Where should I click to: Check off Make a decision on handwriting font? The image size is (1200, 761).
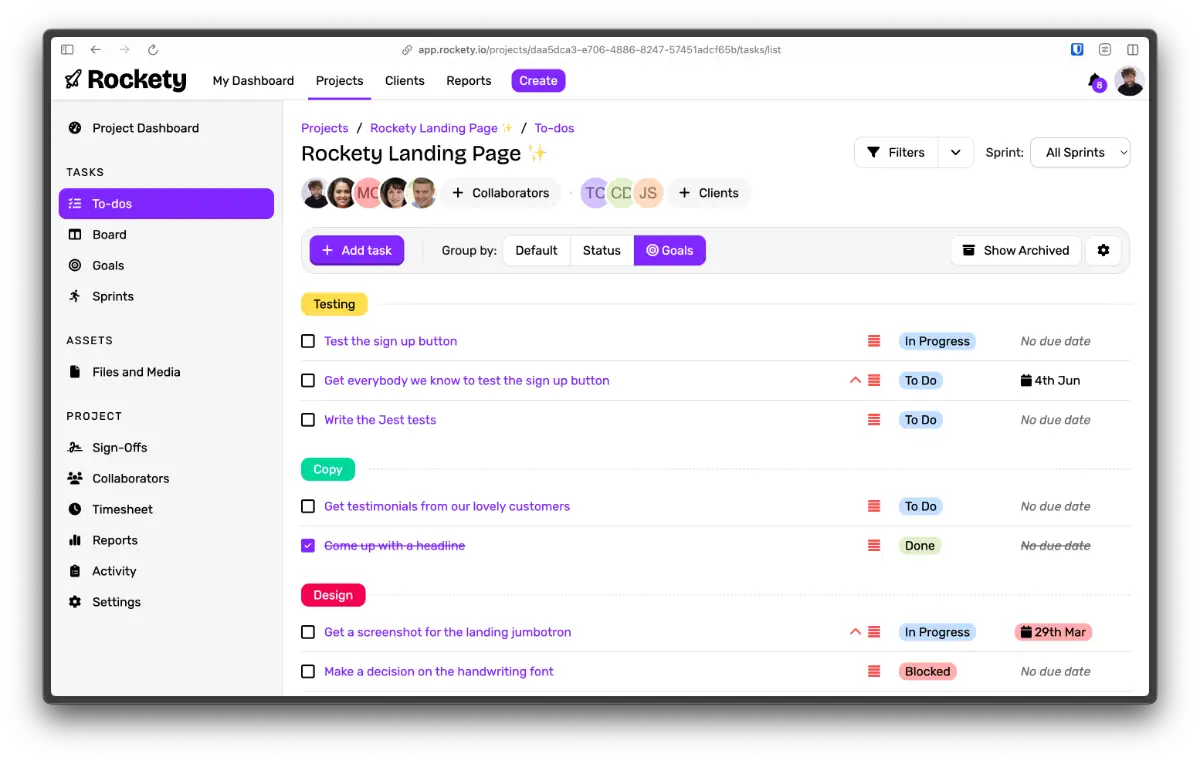(308, 672)
